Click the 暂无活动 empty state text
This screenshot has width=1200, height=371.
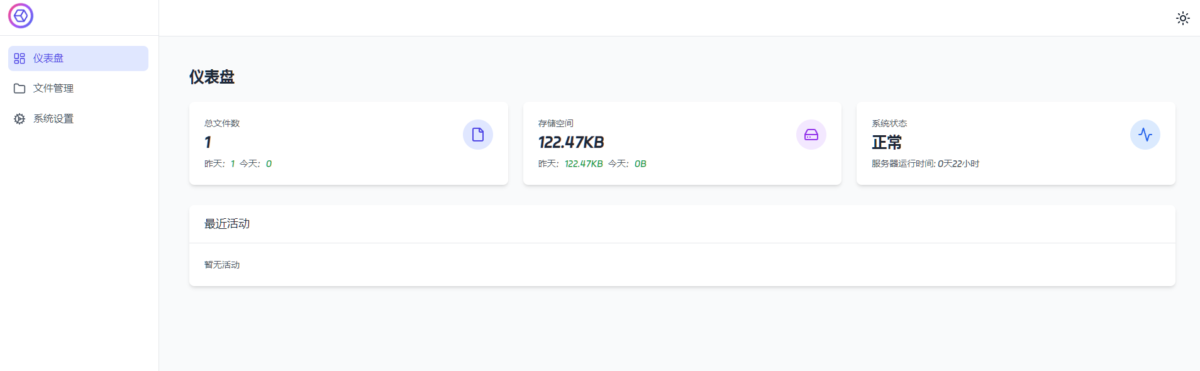[222, 265]
